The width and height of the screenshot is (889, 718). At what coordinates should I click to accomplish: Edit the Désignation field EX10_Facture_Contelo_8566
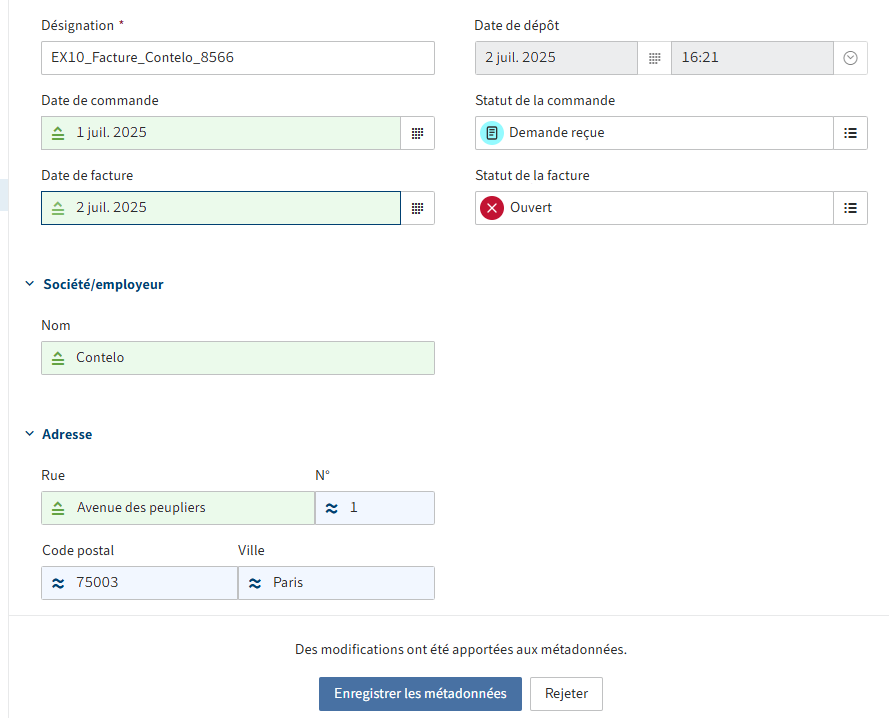[238, 58]
